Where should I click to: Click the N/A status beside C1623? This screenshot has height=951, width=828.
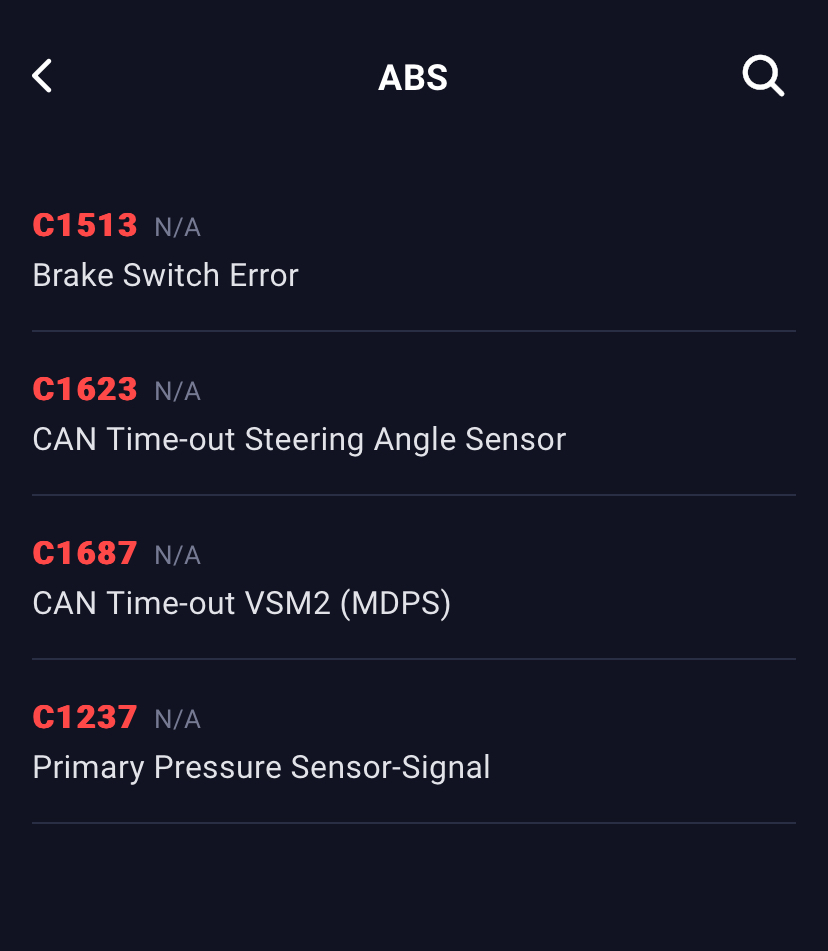(x=178, y=392)
